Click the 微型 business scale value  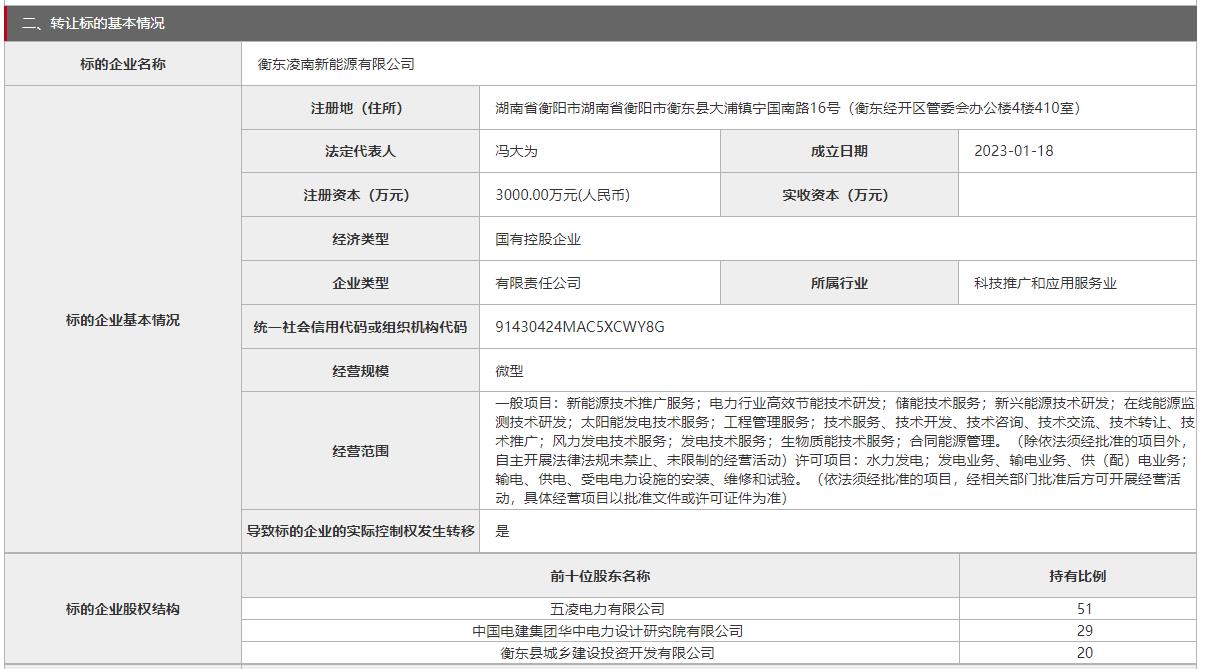tap(509, 371)
